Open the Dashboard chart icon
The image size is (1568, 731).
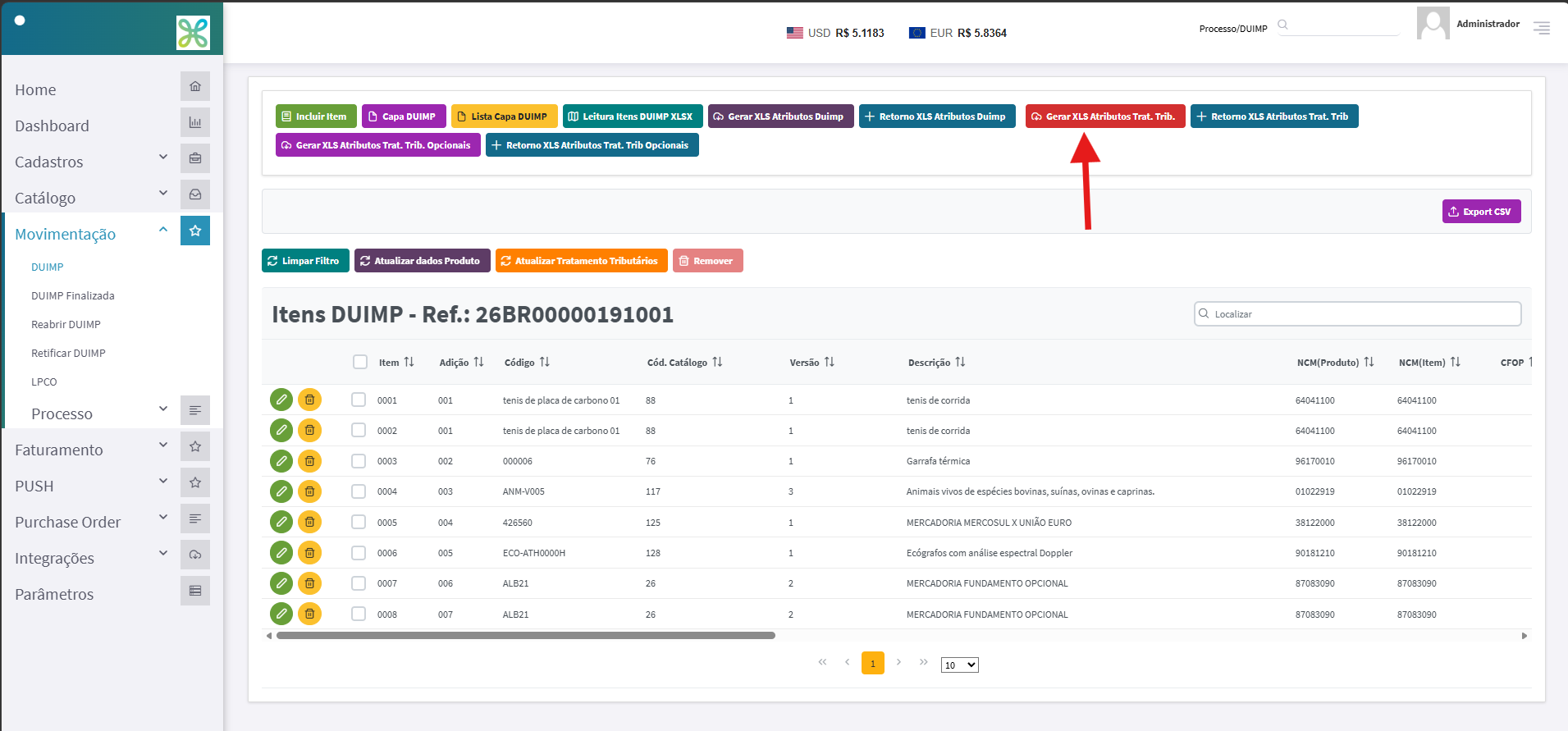[x=195, y=122]
